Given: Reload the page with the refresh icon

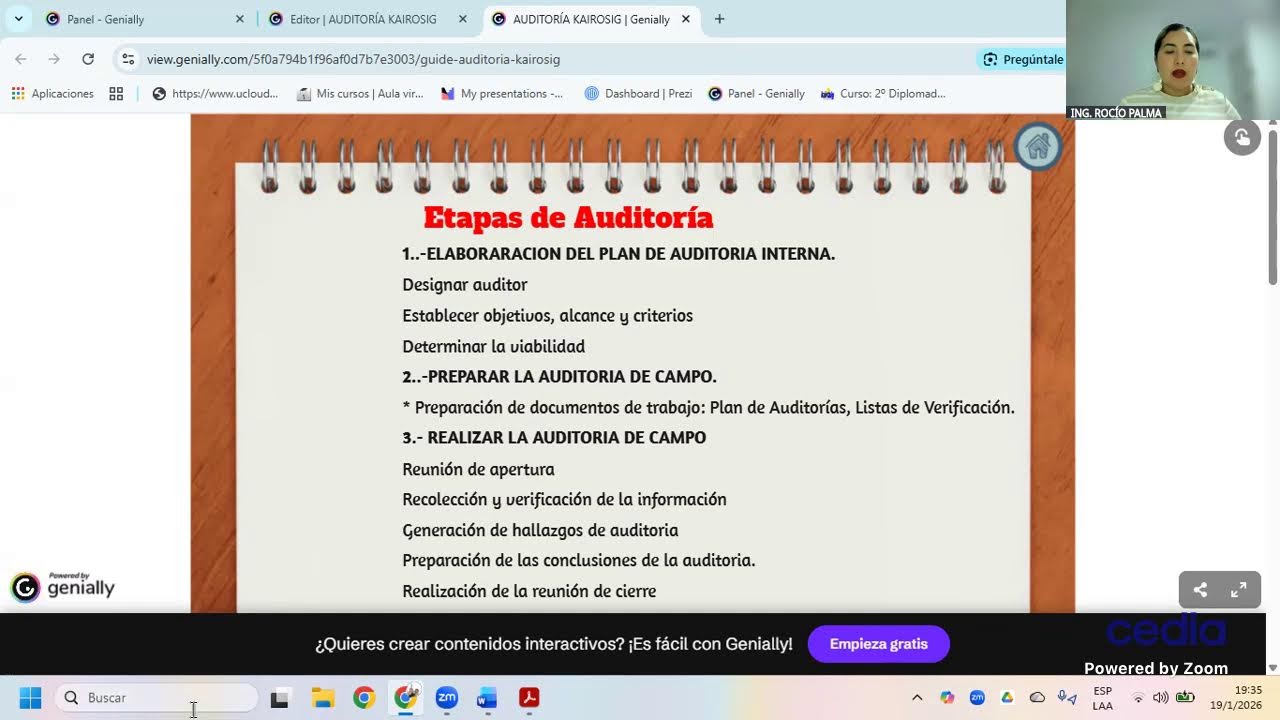Looking at the screenshot, I should click(88, 59).
